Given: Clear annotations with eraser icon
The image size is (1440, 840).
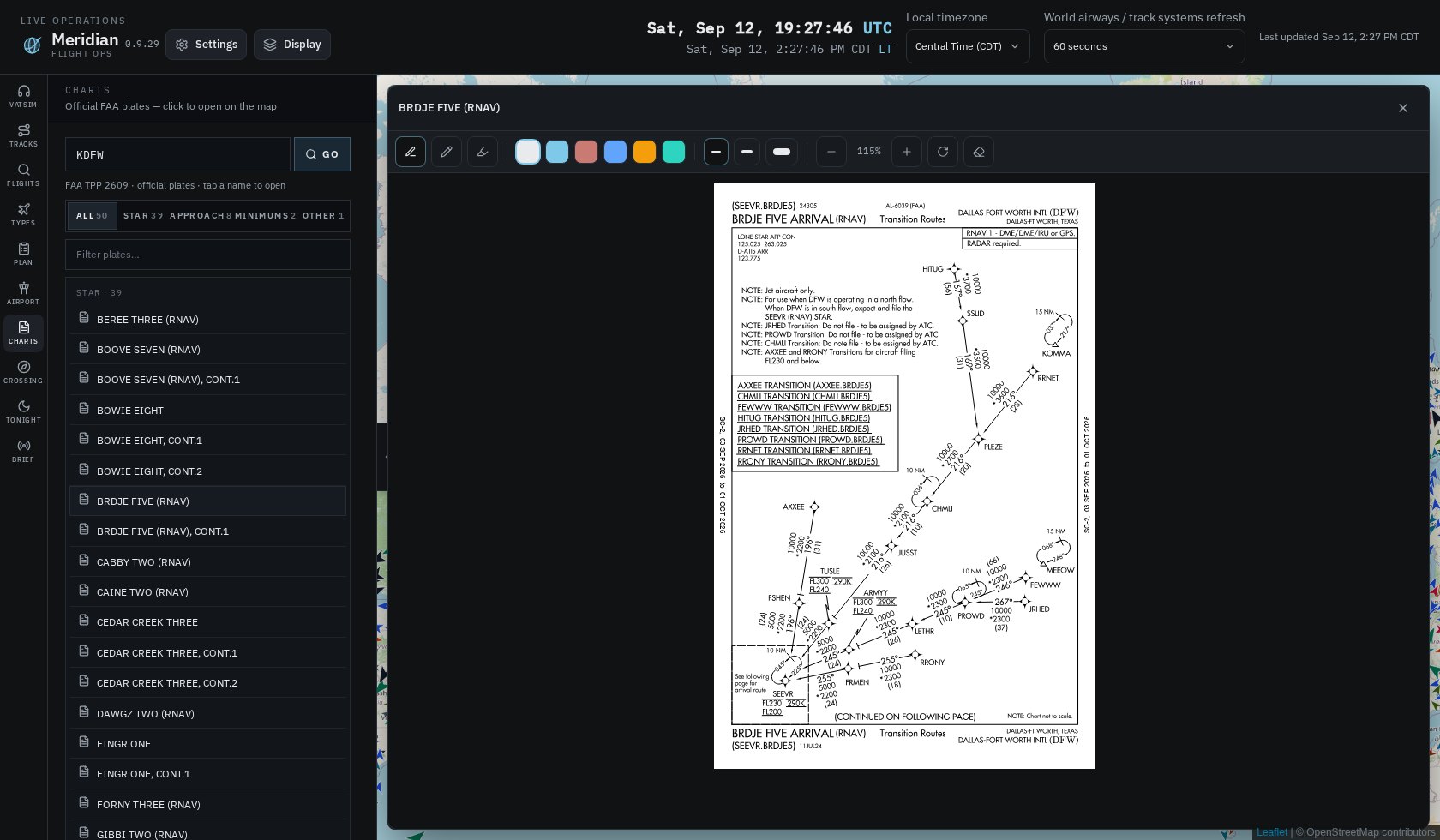Looking at the screenshot, I should (x=979, y=152).
